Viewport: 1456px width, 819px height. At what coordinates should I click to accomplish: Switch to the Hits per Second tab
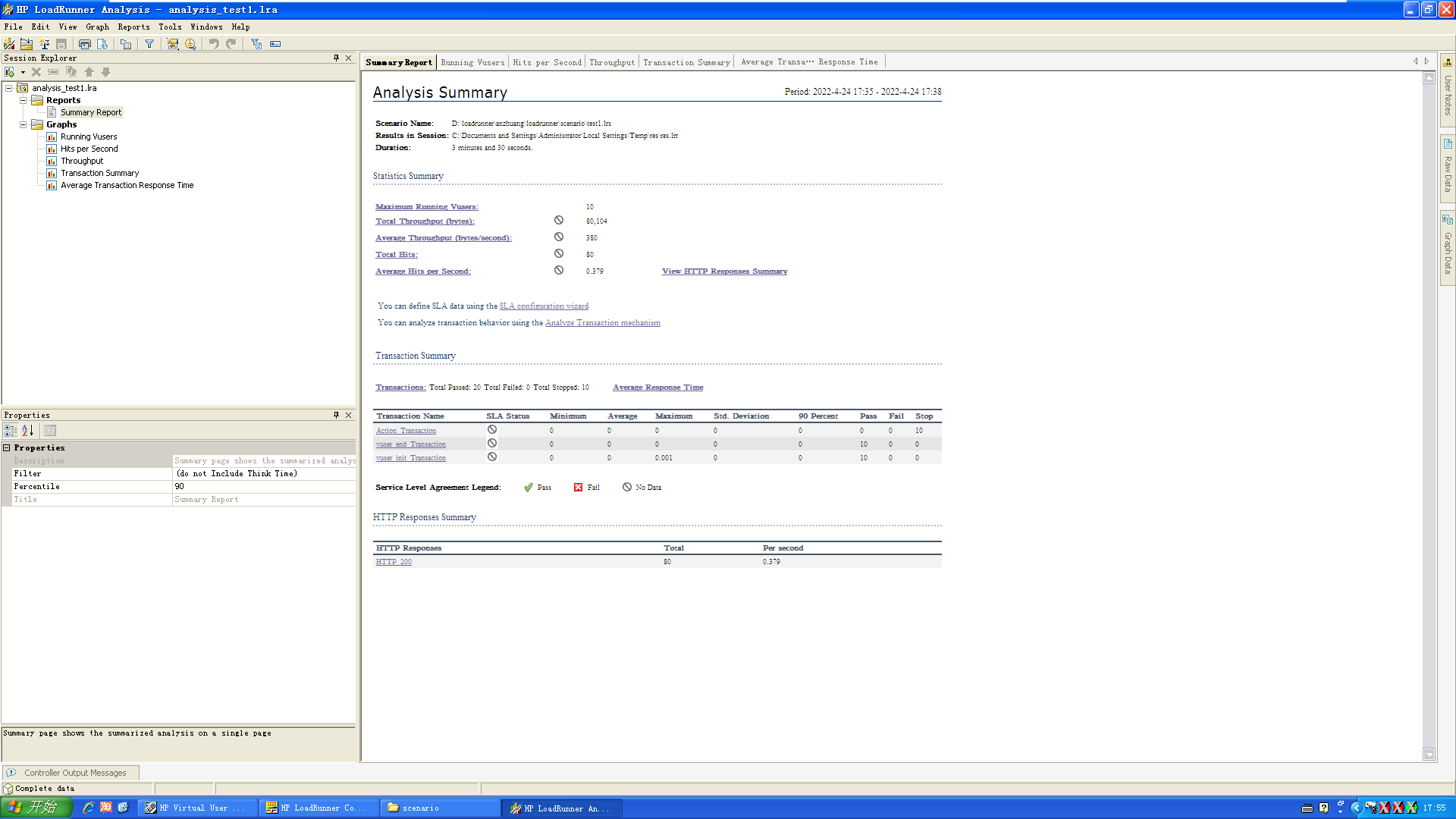(547, 62)
